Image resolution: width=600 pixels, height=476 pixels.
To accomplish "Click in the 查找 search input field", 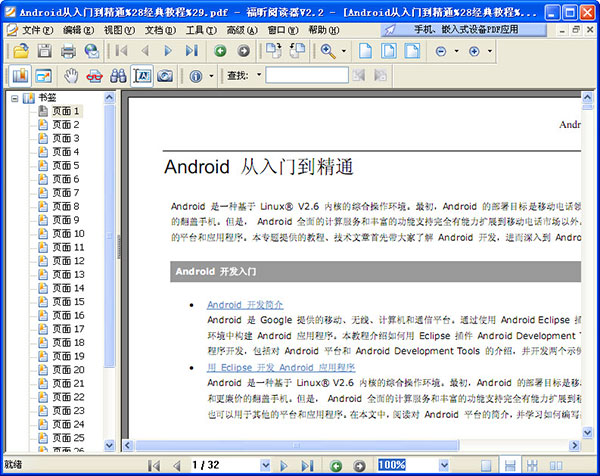I will [x=306, y=76].
